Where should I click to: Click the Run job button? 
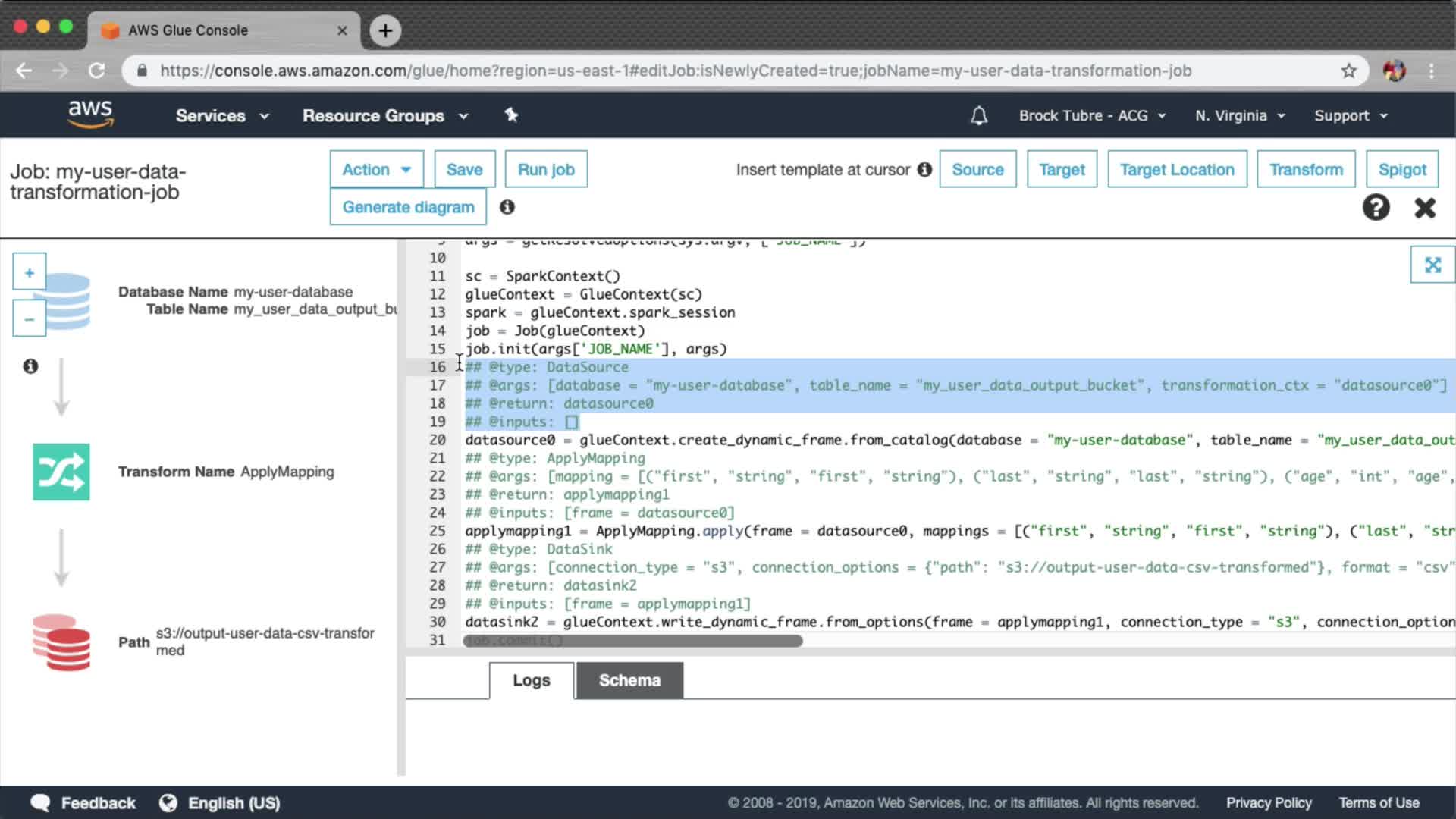[x=546, y=169]
